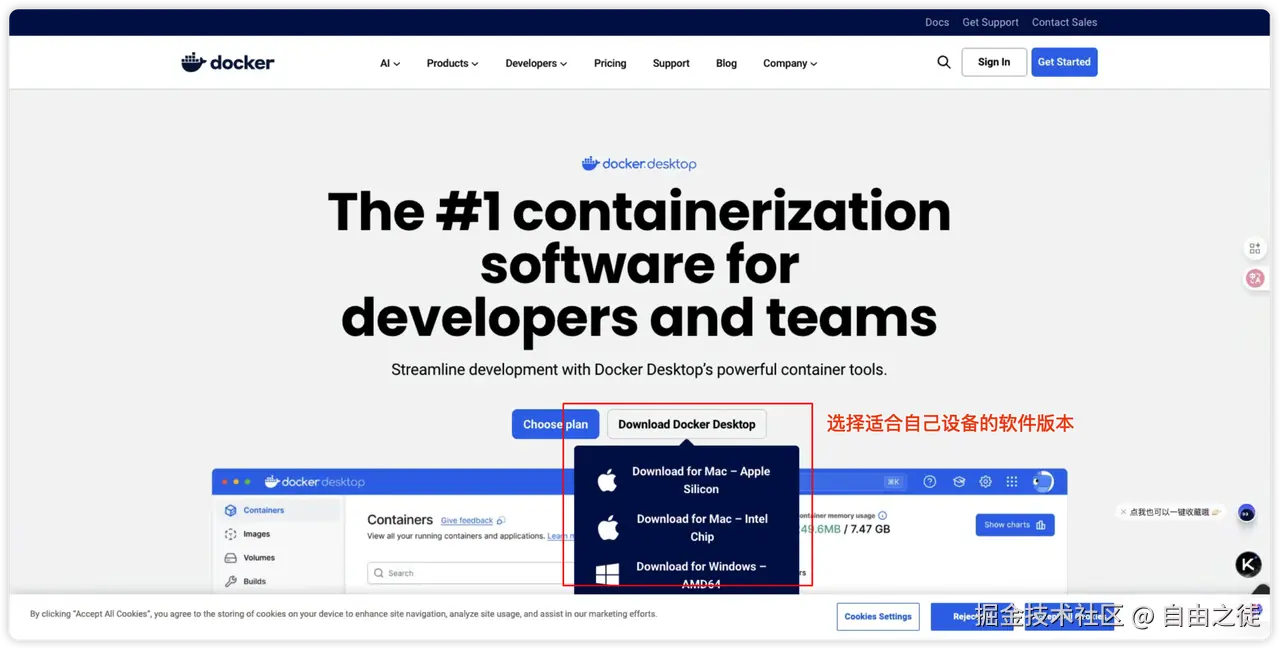Click the Sign In button
The height and width of the screenshot is (649, 1280).
coord(994,62)
